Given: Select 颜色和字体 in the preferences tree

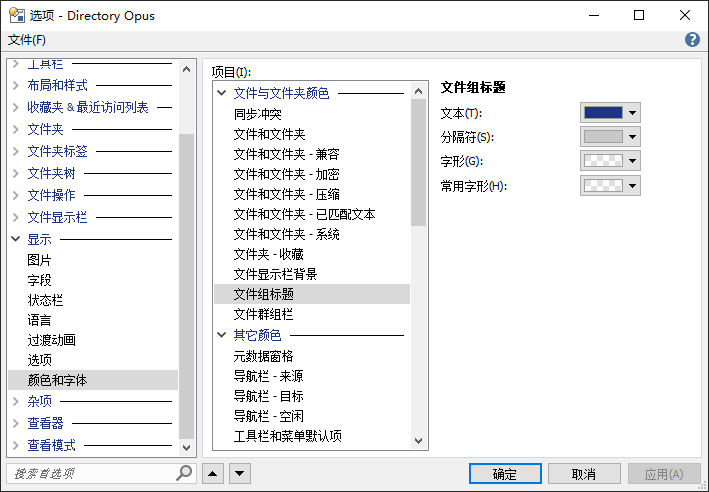Looking at the screenshot, I should 93,380.
